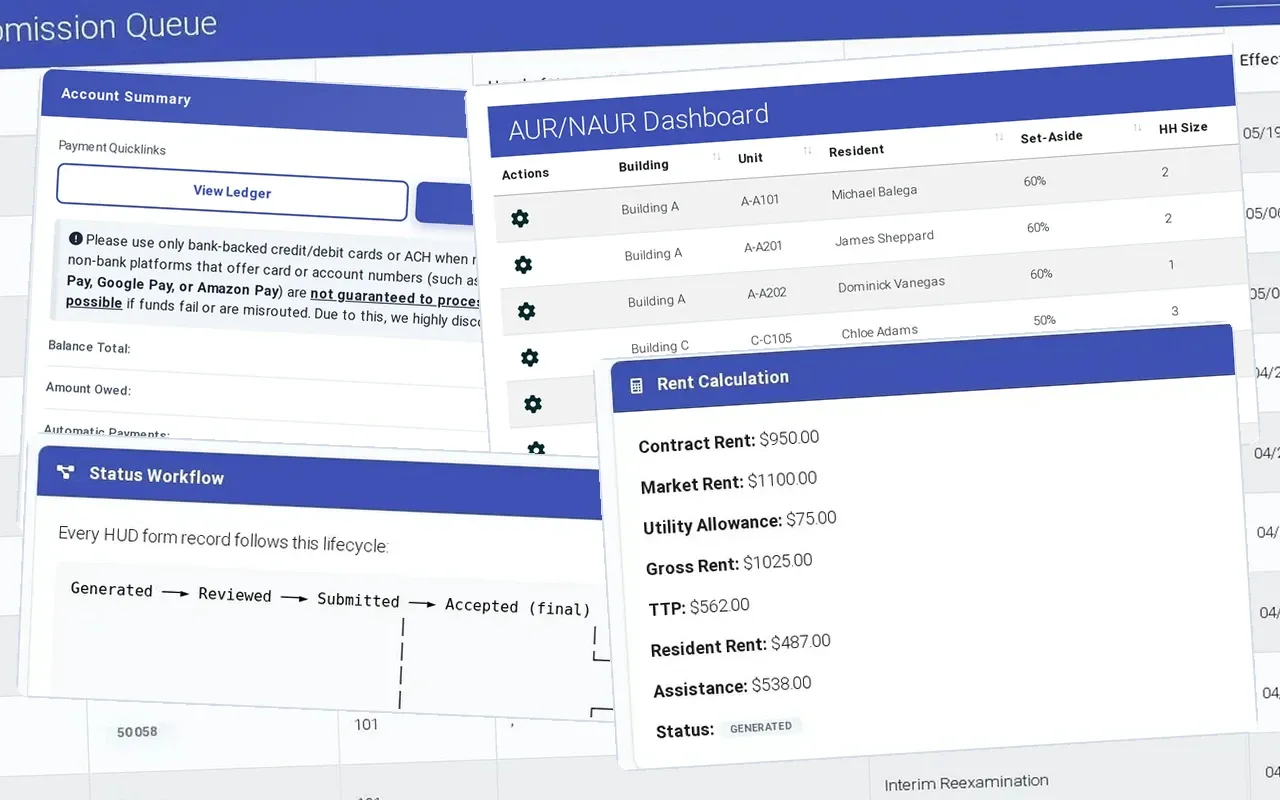1280x800 pixels.
Task: Select unit A-A101 cell
Action: [760, 200]
